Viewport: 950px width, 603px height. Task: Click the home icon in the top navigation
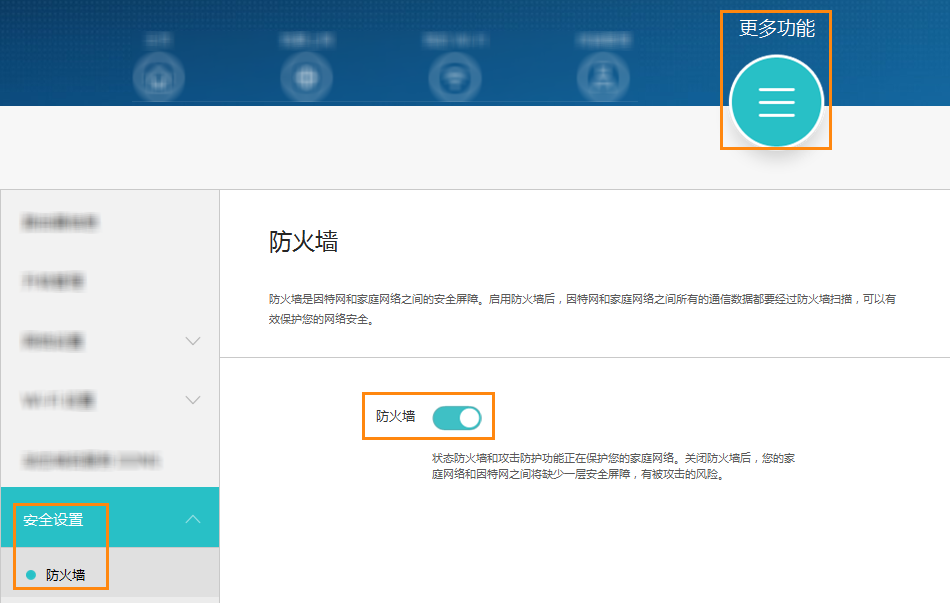pos(157,77)
